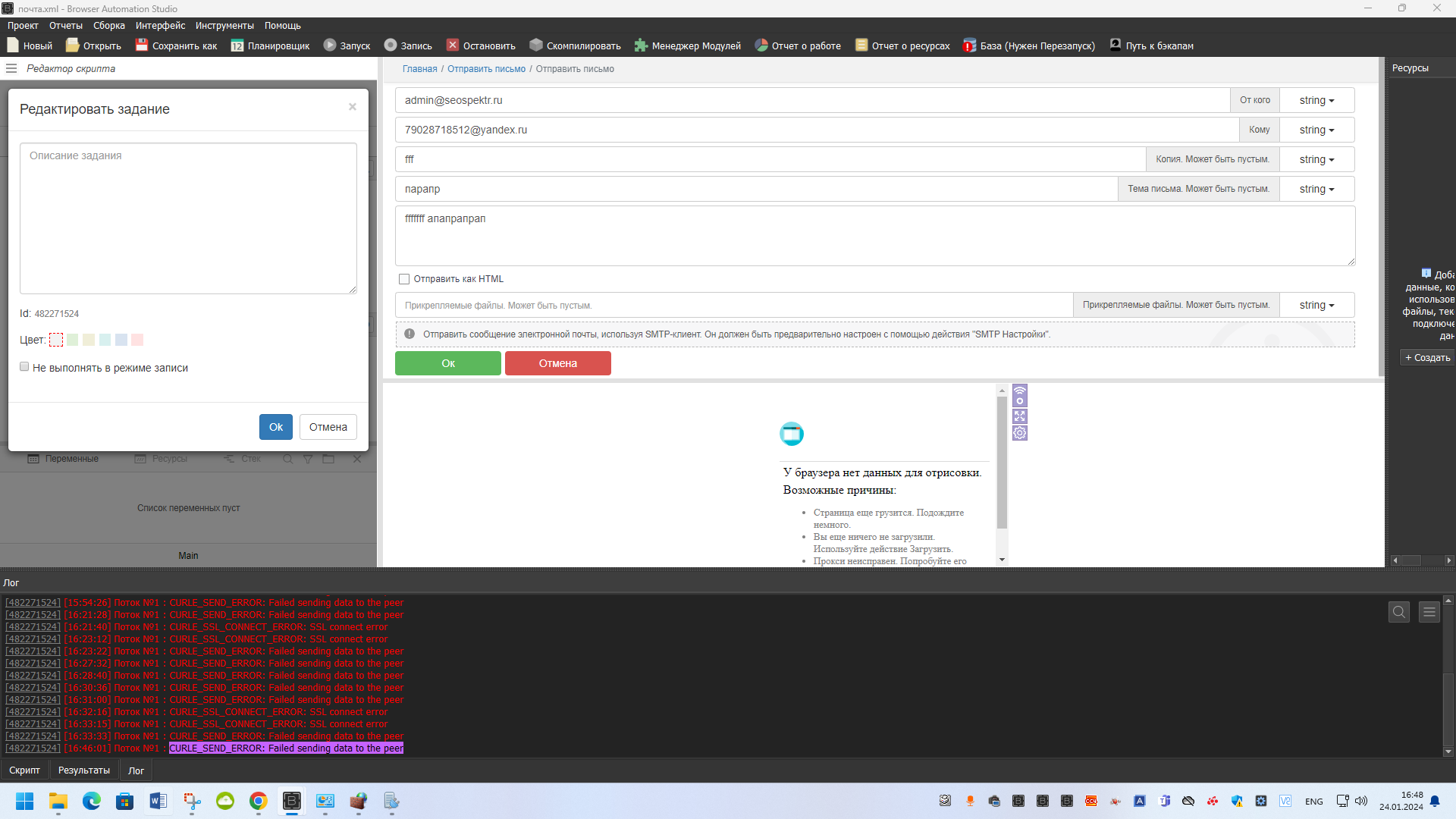This screenshot has height=819, width=1456.
Task: Open the log panel hamburger menu icon
Action: click(1429, 612)
